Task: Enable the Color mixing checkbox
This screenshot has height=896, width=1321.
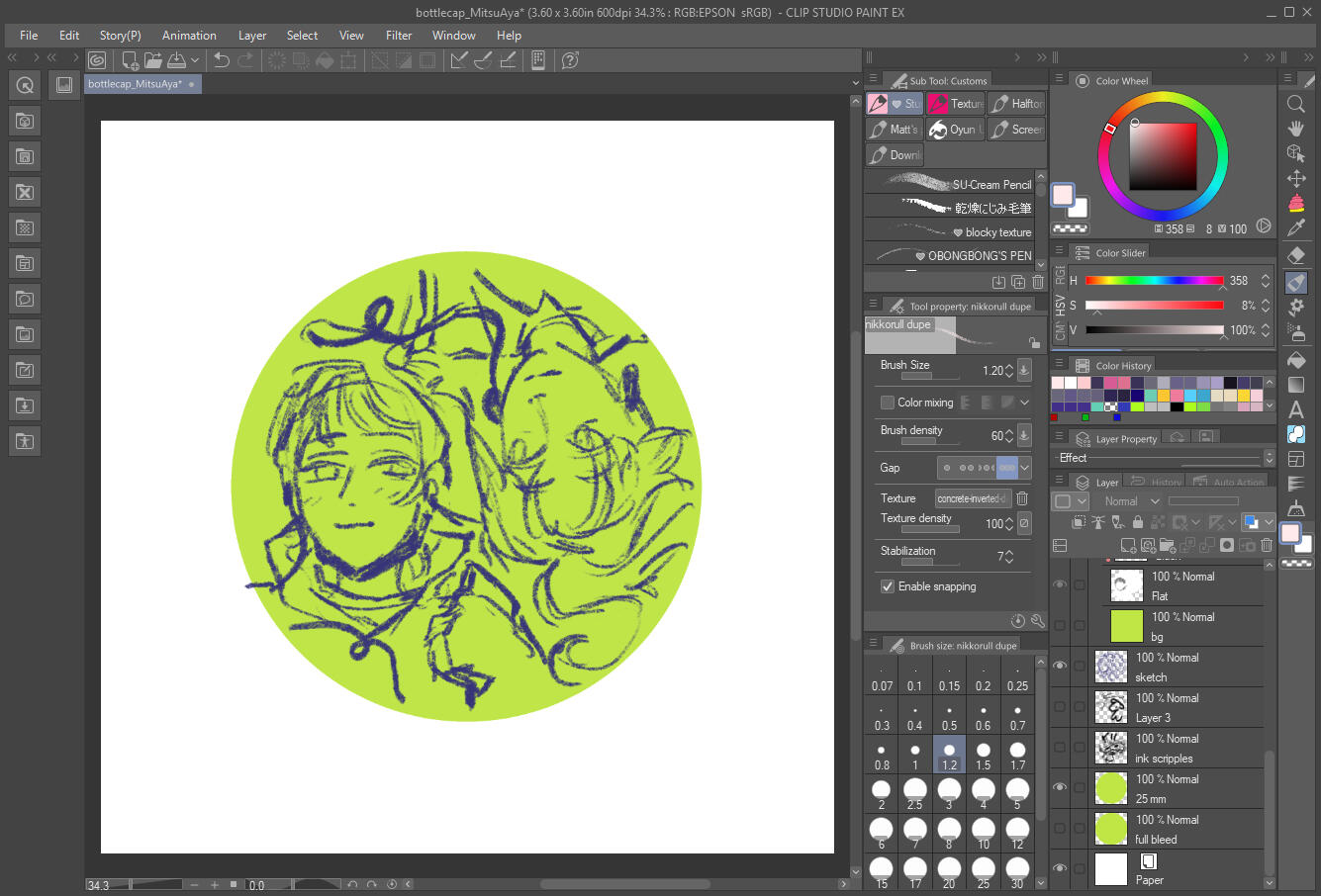Action: 888,403
